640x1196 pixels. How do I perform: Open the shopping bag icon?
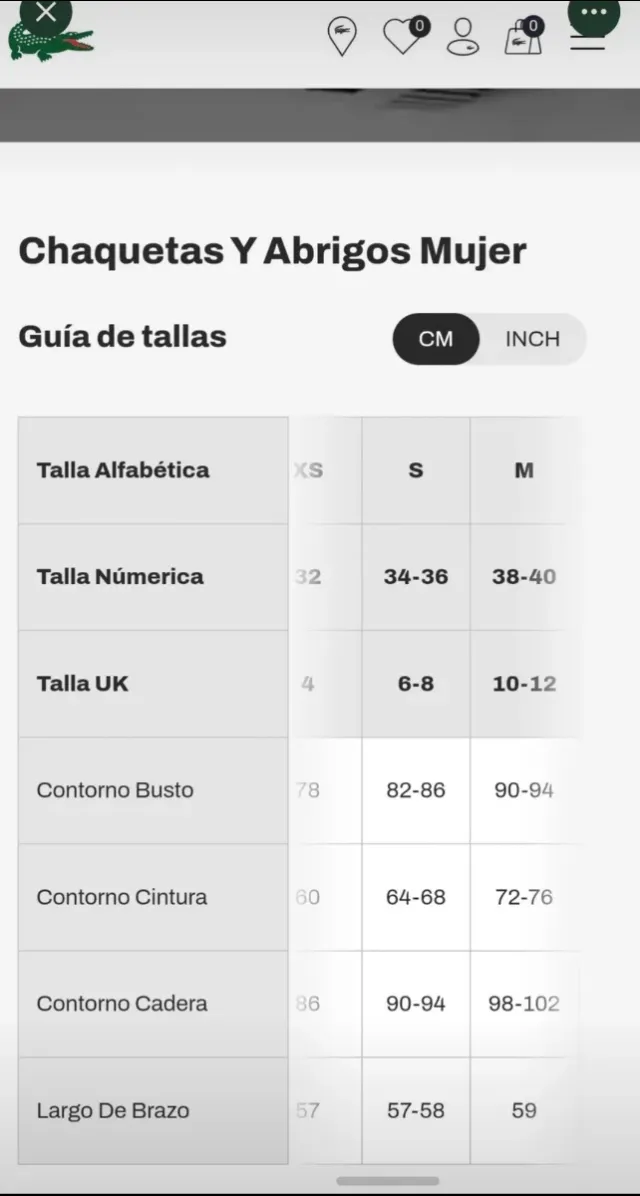pos(523,36)
